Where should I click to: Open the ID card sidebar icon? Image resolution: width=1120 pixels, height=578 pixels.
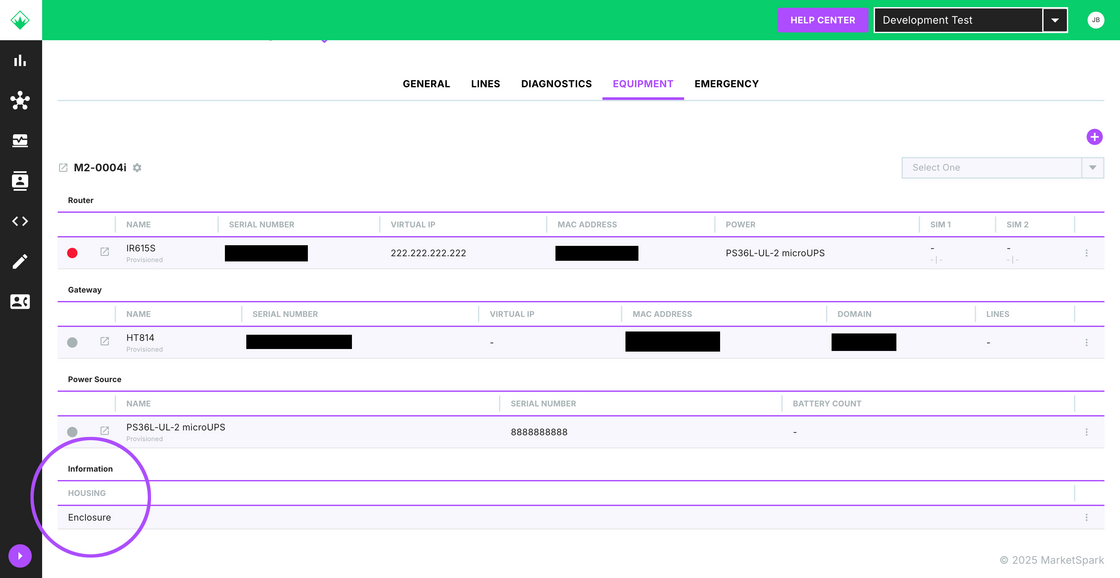pos(20,302)
